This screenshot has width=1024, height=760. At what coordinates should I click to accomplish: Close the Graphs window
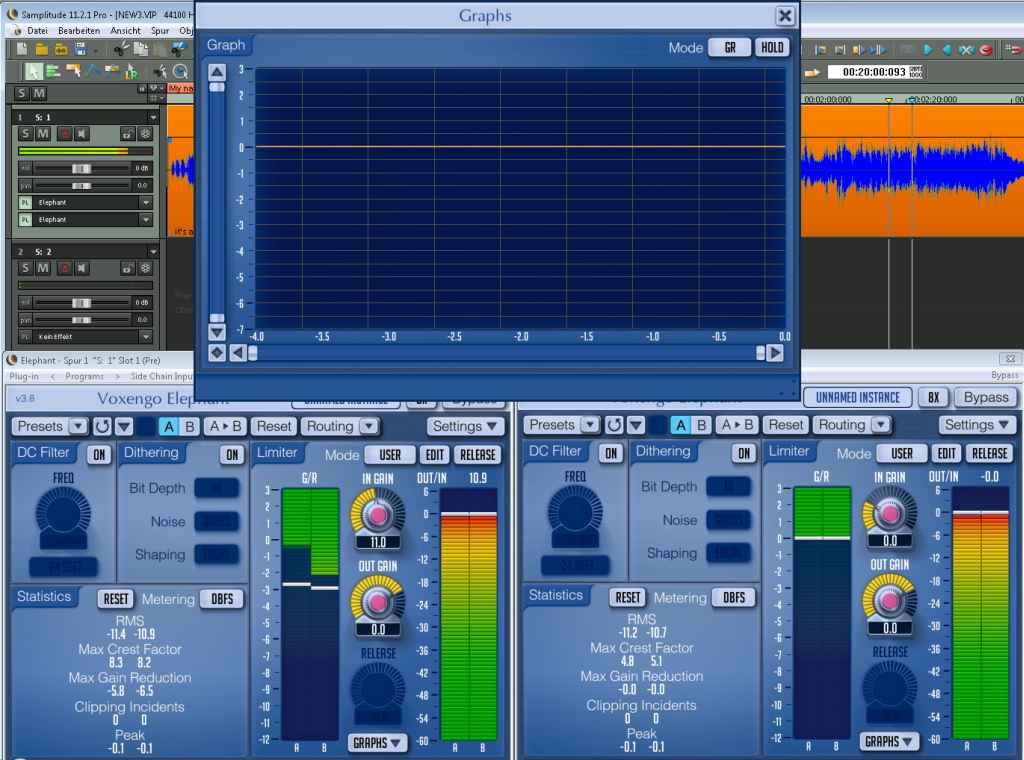(785, 16)
